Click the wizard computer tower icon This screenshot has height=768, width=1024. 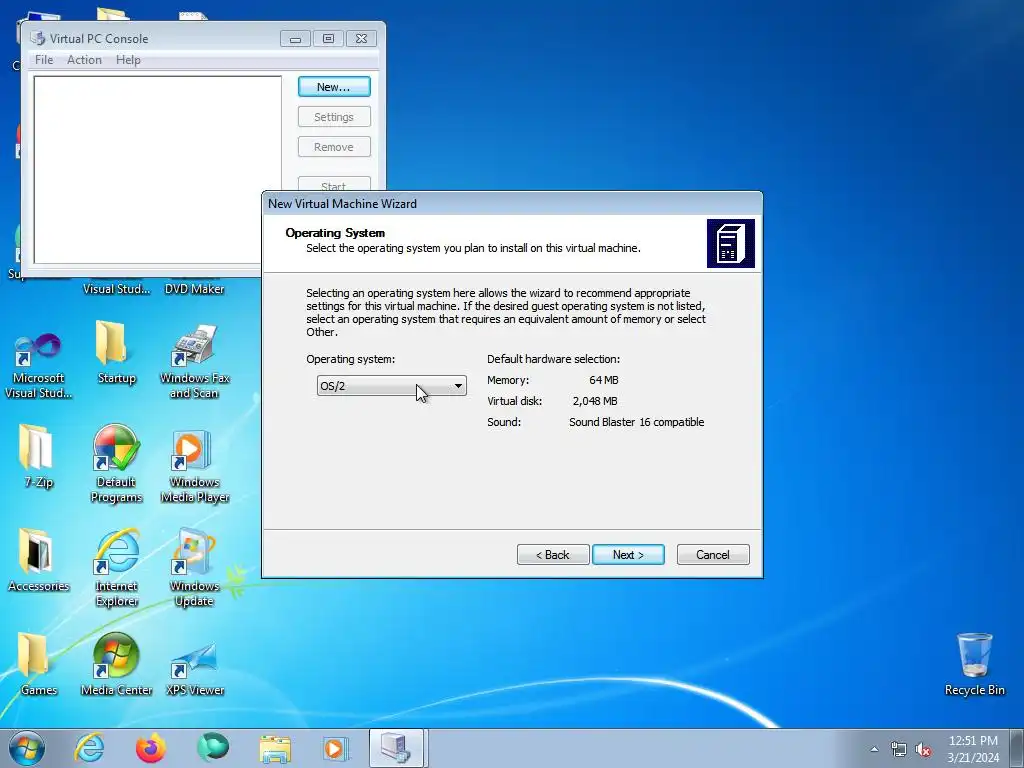pyautogui.click(x=730, y=244)
